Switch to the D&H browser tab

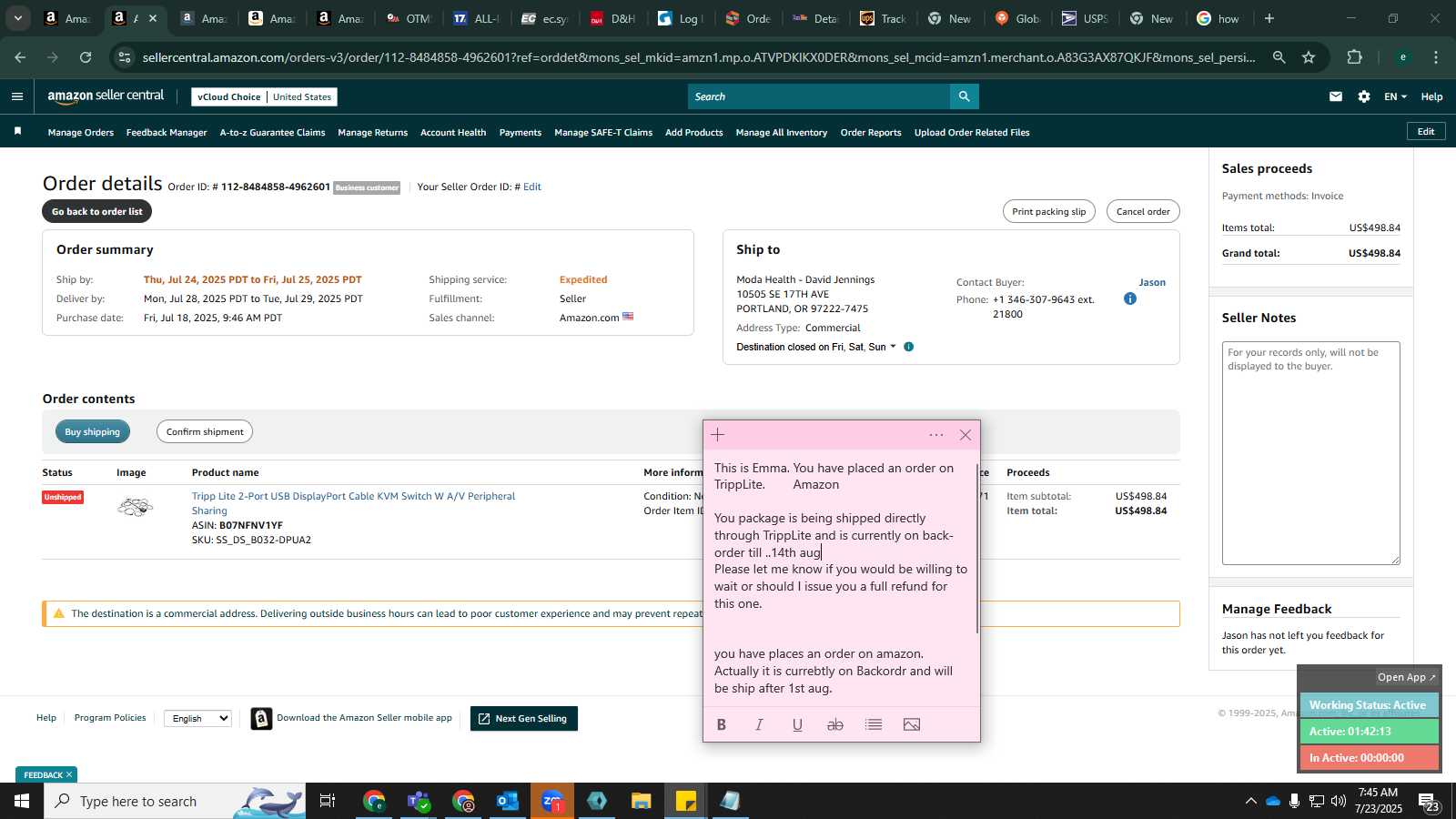point(612,18)
